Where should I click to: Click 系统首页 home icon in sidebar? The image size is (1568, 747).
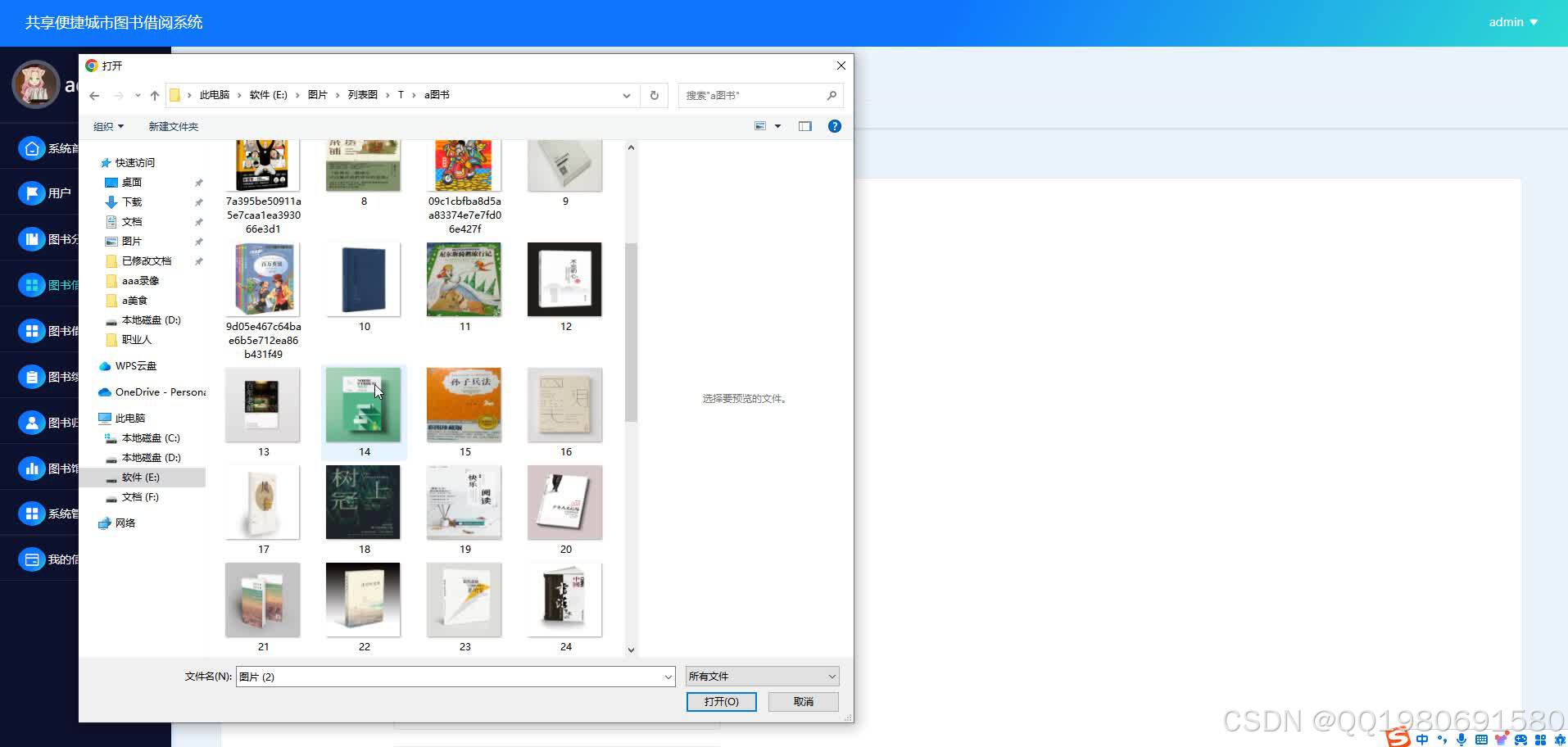click(x=31, y=148)
